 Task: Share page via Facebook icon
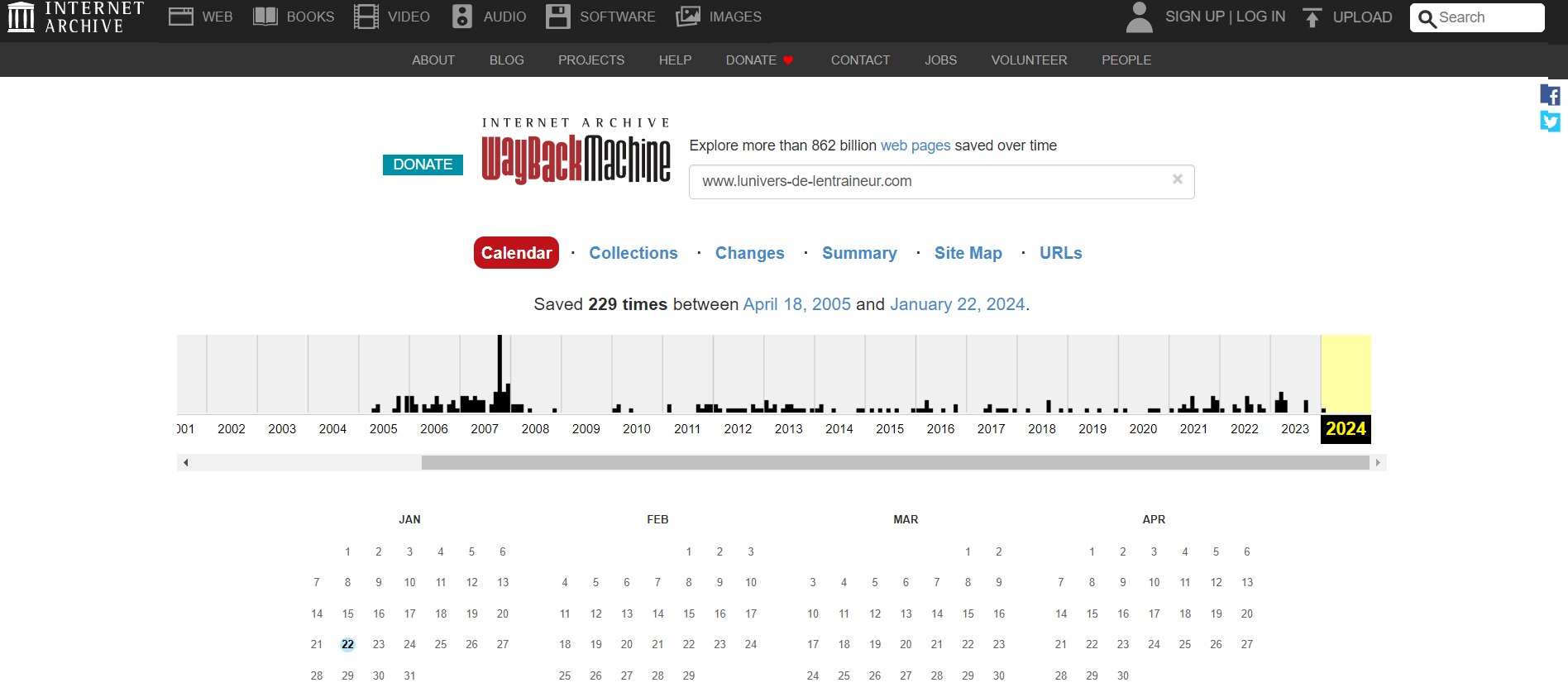[x=1550, y=95]
